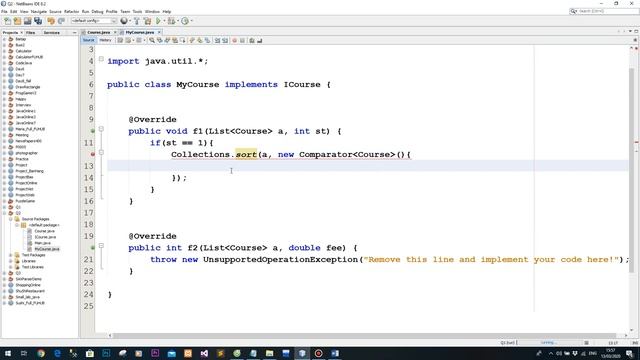The width and height of the screenshot is (640, 360).
Task: Click the New Project toolbar icon
Action: [x=17, y=21]
